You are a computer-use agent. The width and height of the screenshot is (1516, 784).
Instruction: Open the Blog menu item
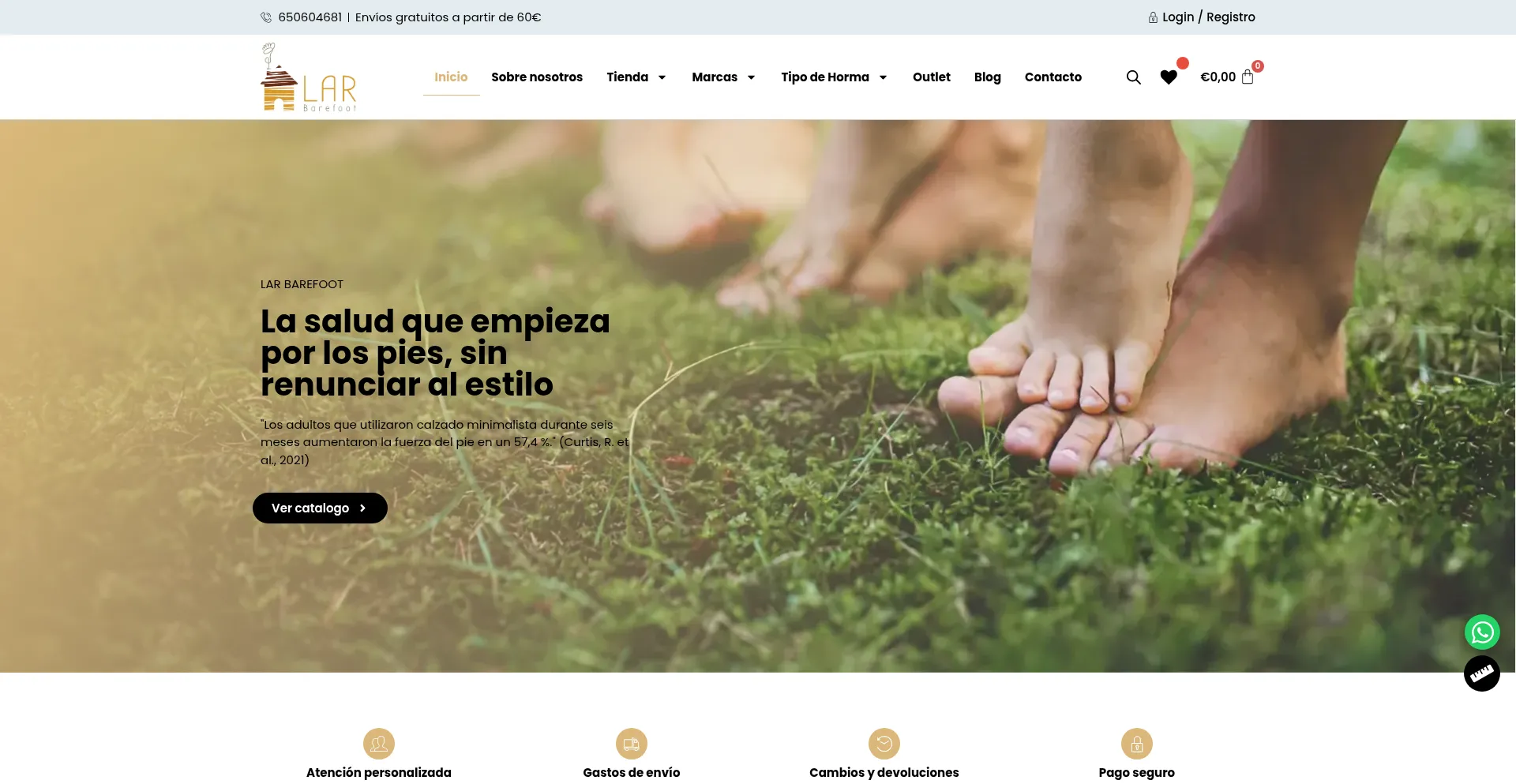pos(988,77)
